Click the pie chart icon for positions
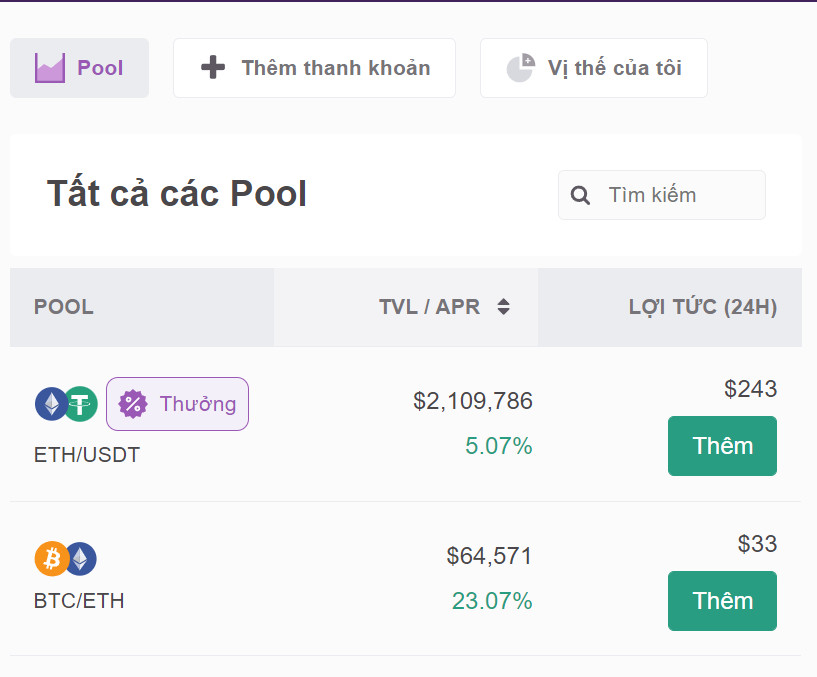The width and height of the screenshot is (817, 677). click(521, 68)
